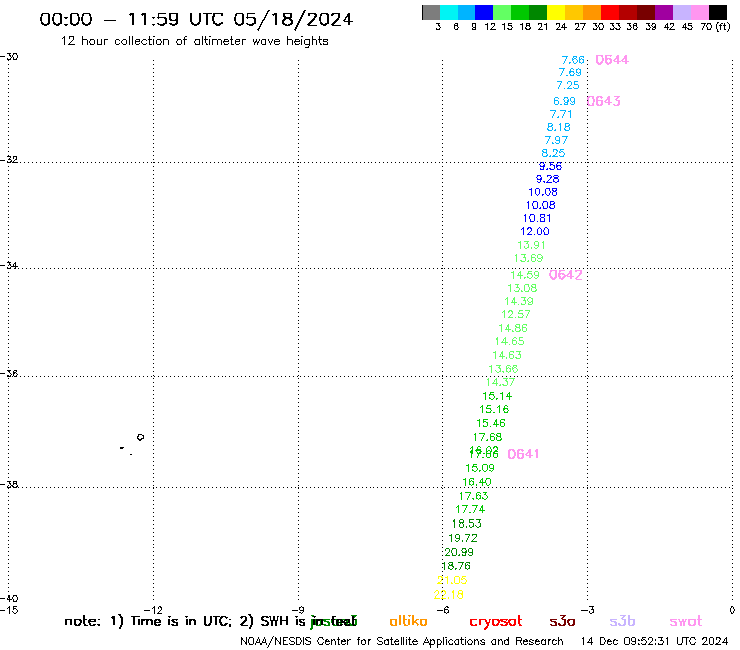The image size is (740, 650).
Task: Pick the purple swatch in the color scale
Action: coord(664,12)
